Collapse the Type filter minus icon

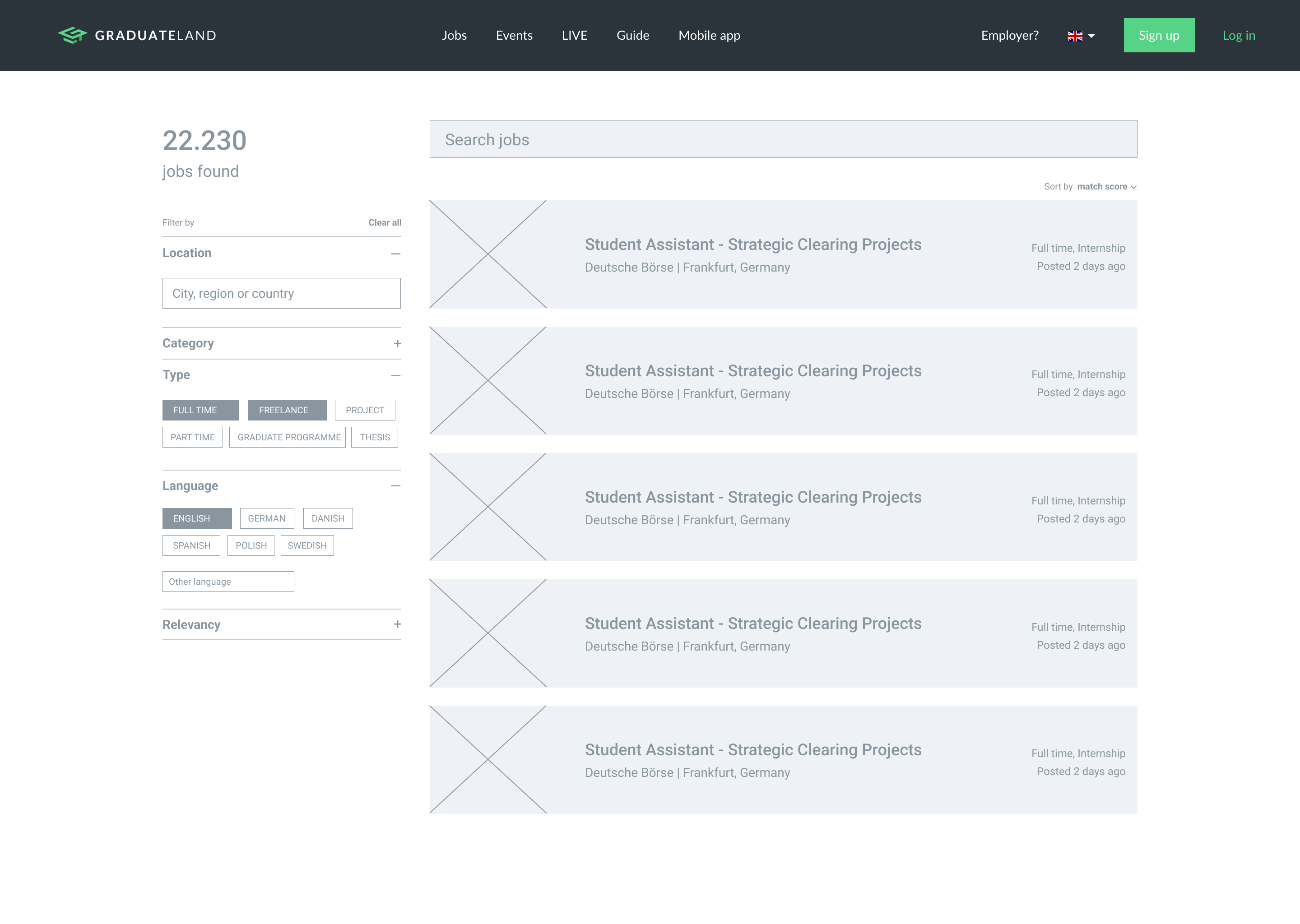(x=395, y=375)
